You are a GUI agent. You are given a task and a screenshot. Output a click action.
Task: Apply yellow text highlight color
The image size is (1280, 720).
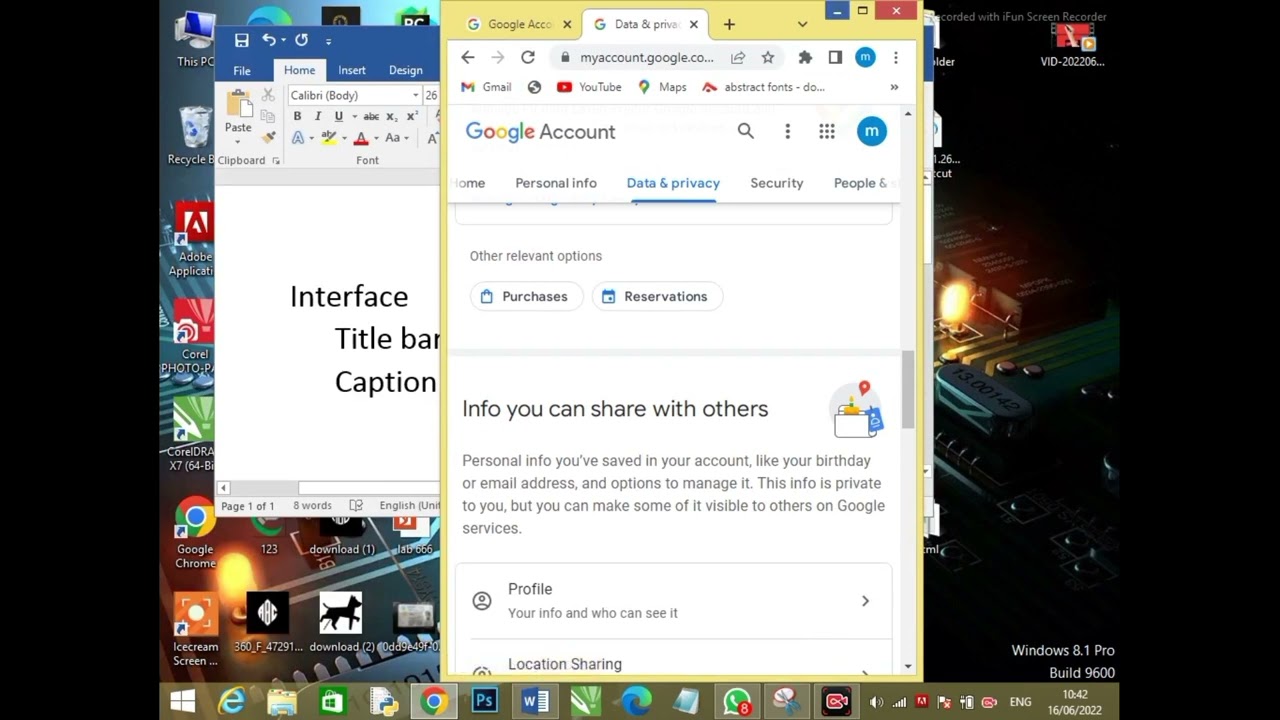(x=328, y=138)
